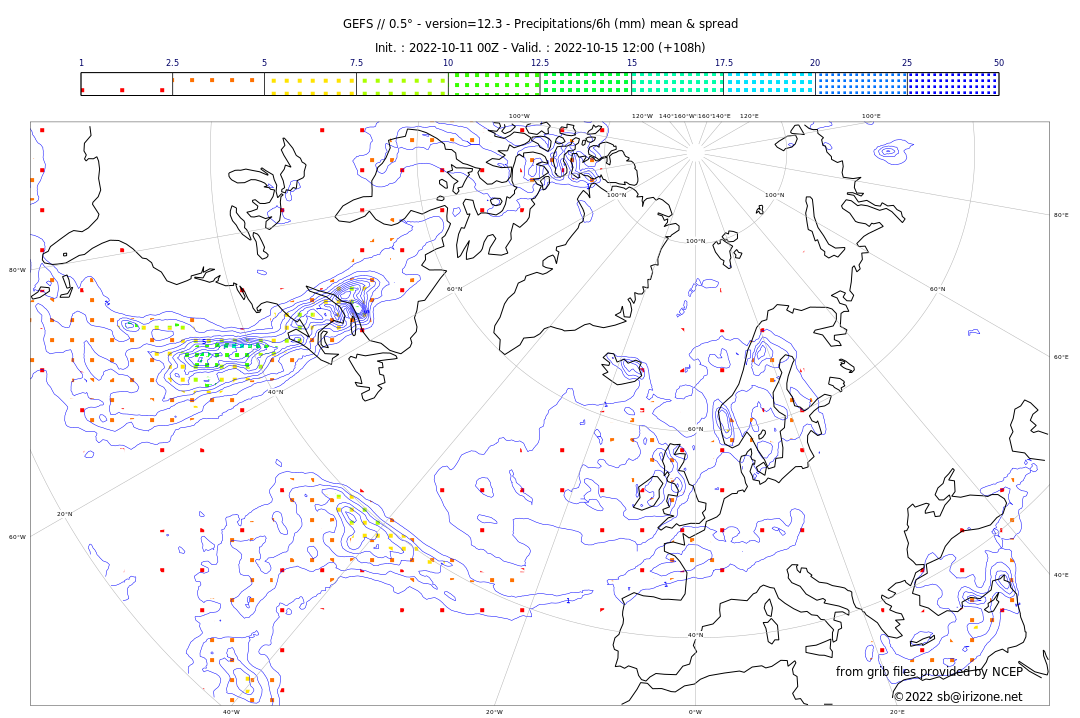Click the 1–2.5 mm red legend swatch
The width and height of the screenshot is (1080, 718).
[127, 84]
